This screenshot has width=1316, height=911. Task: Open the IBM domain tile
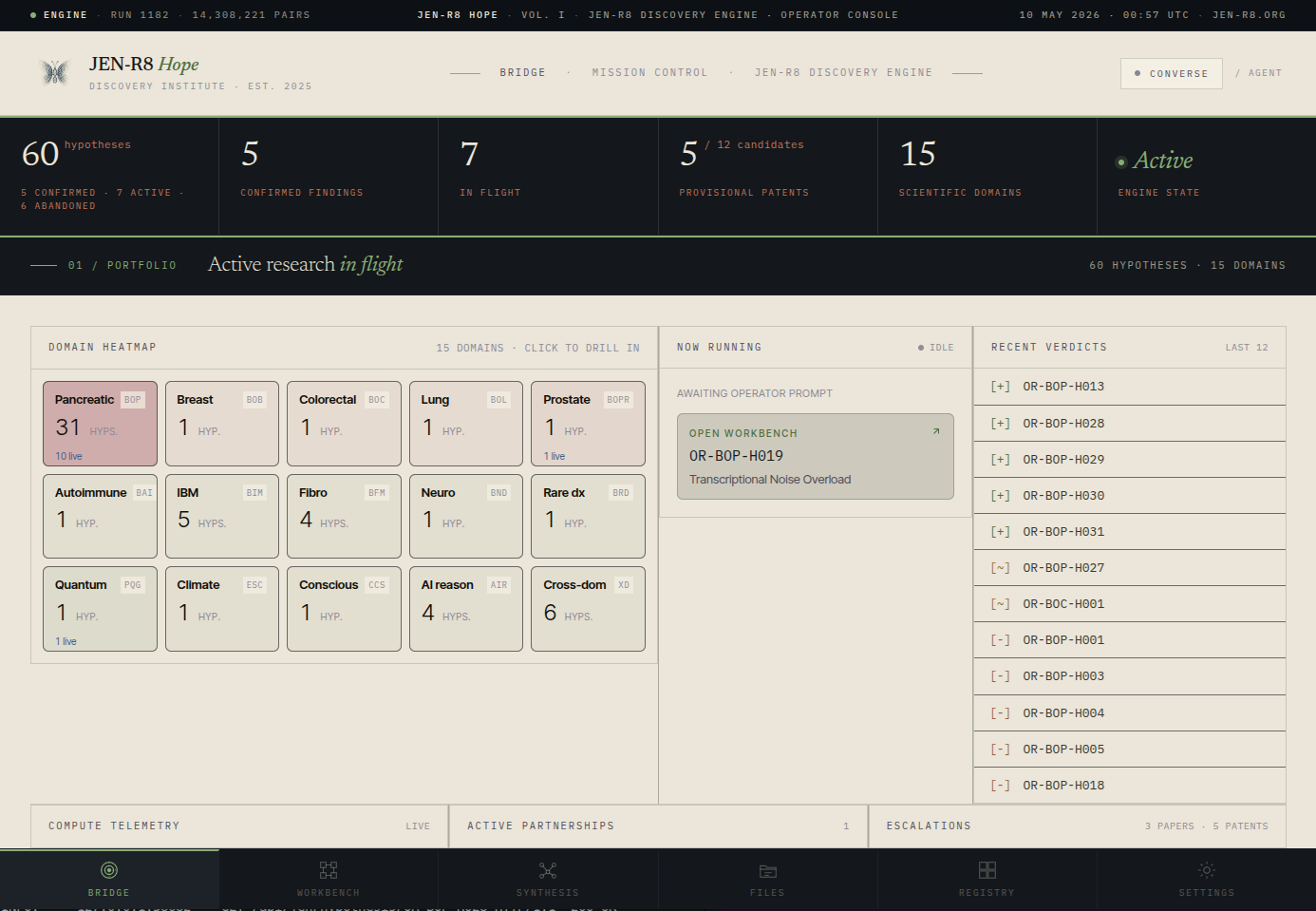[x=222, y=516]
